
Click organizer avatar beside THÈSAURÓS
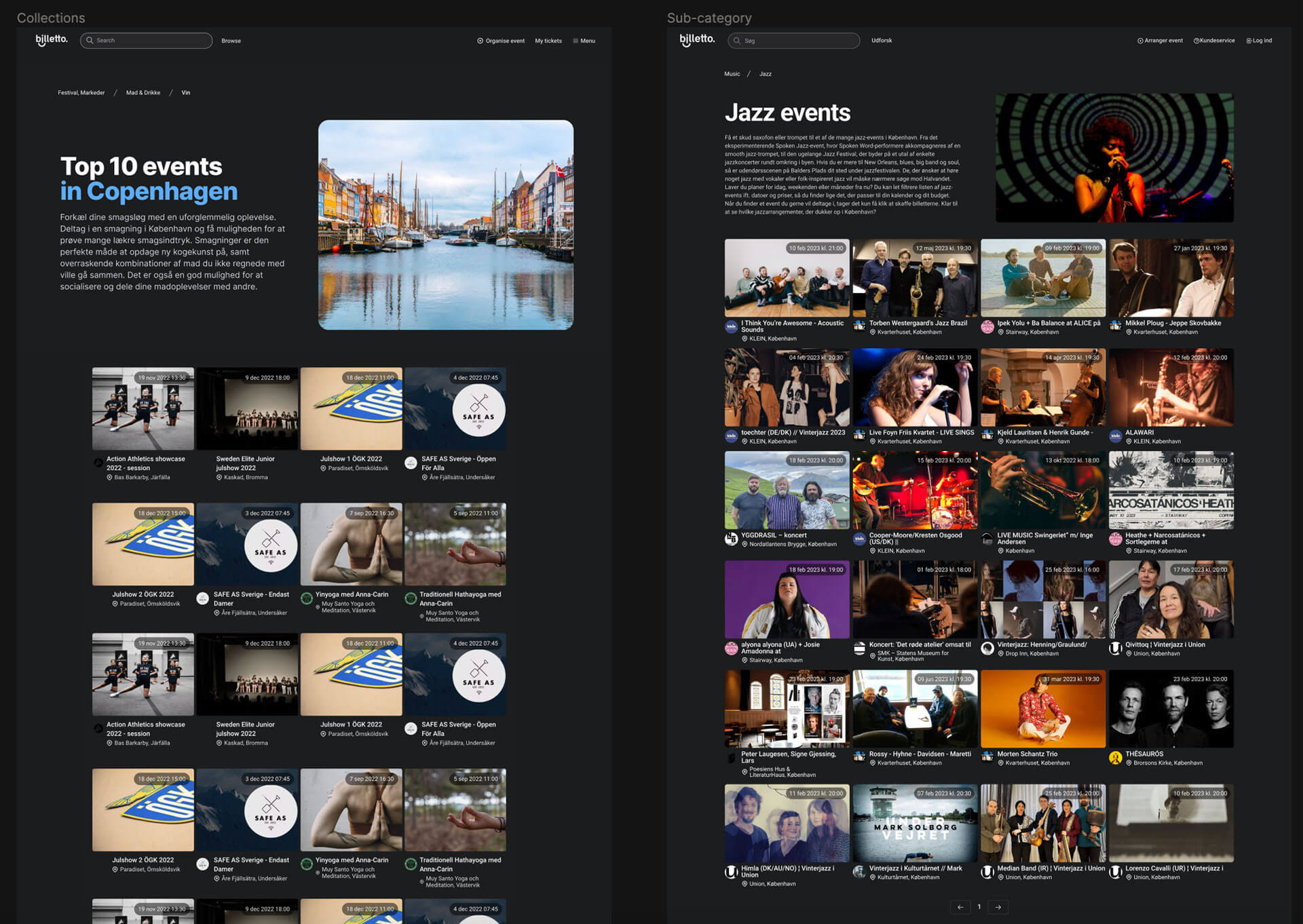click(x=1115, y=758)
